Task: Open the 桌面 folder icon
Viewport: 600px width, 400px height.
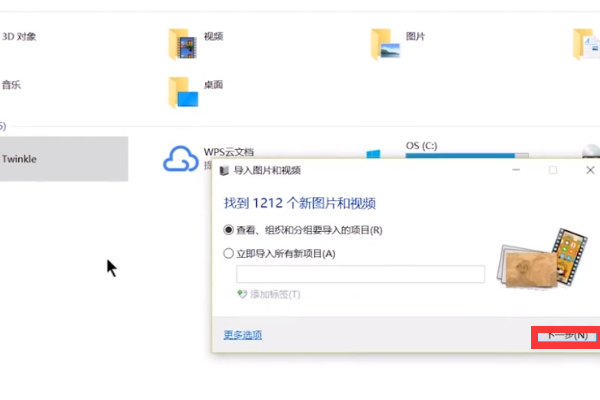Action: [x=183, y=93]
